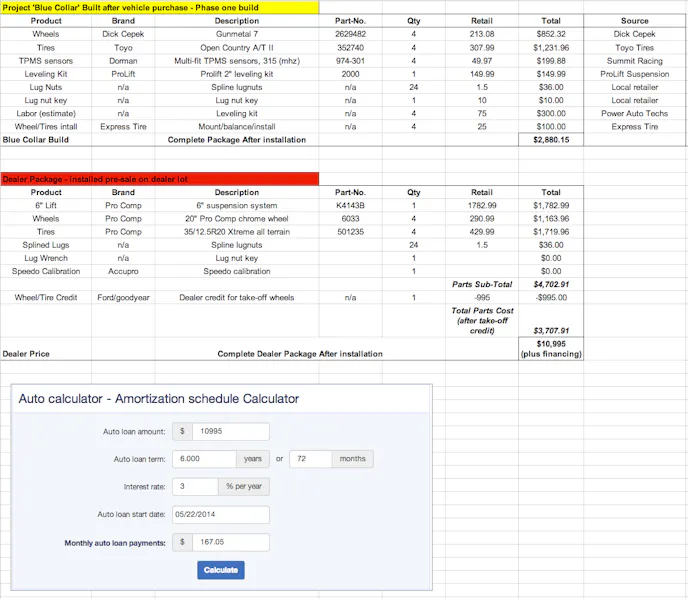Click the Source column header cell
Screen dimensions: 688x599
[635, 20]
